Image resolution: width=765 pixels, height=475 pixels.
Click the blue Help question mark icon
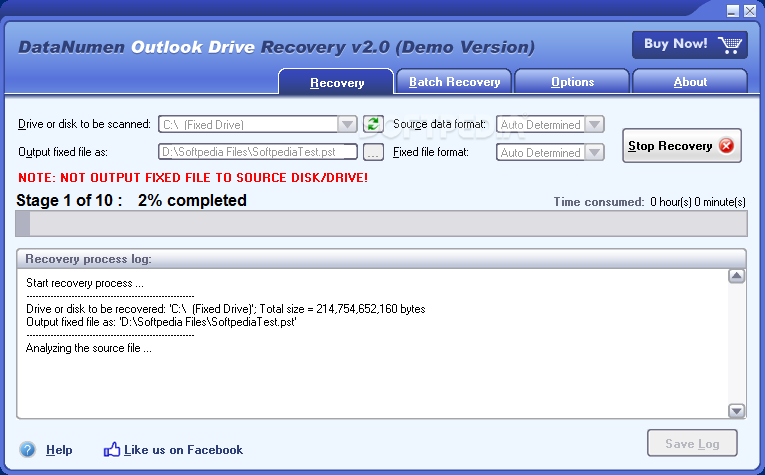28,449
